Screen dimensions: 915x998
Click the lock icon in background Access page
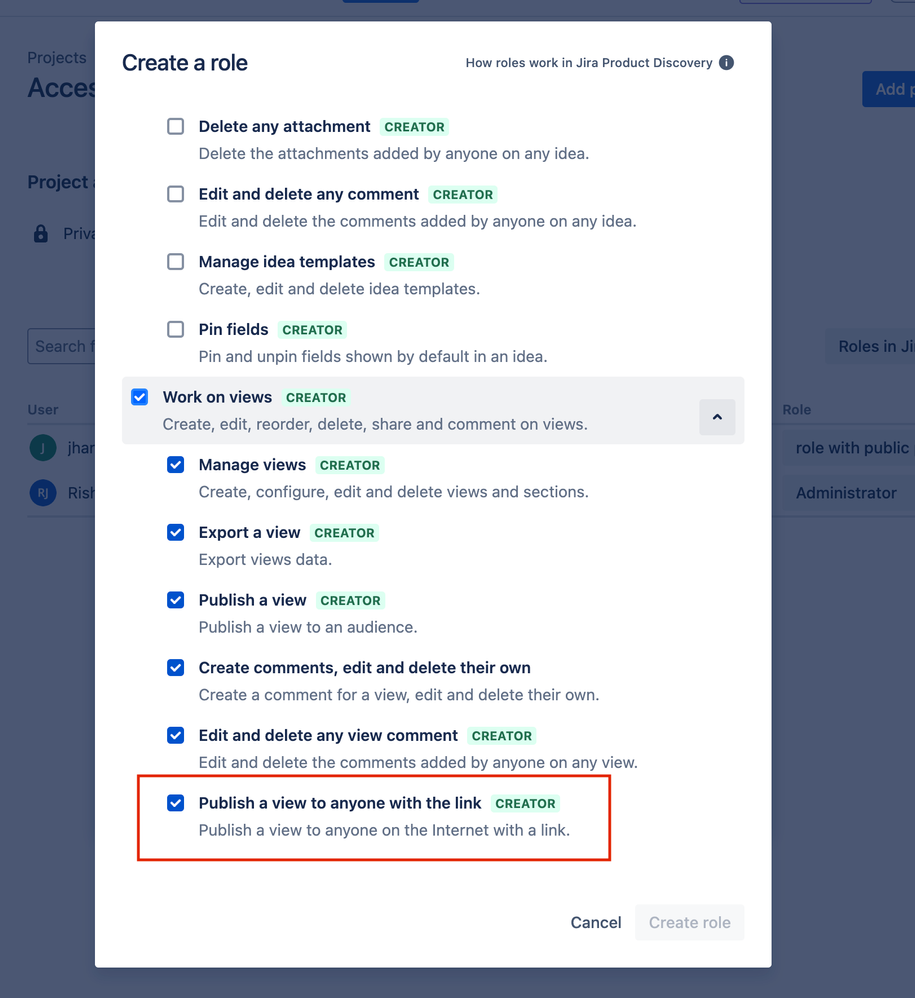click(41, 234)
